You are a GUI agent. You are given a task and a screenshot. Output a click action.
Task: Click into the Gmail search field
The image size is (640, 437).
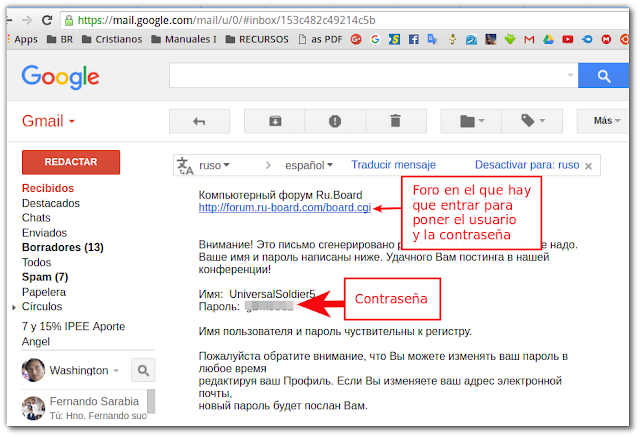point(367,75)
